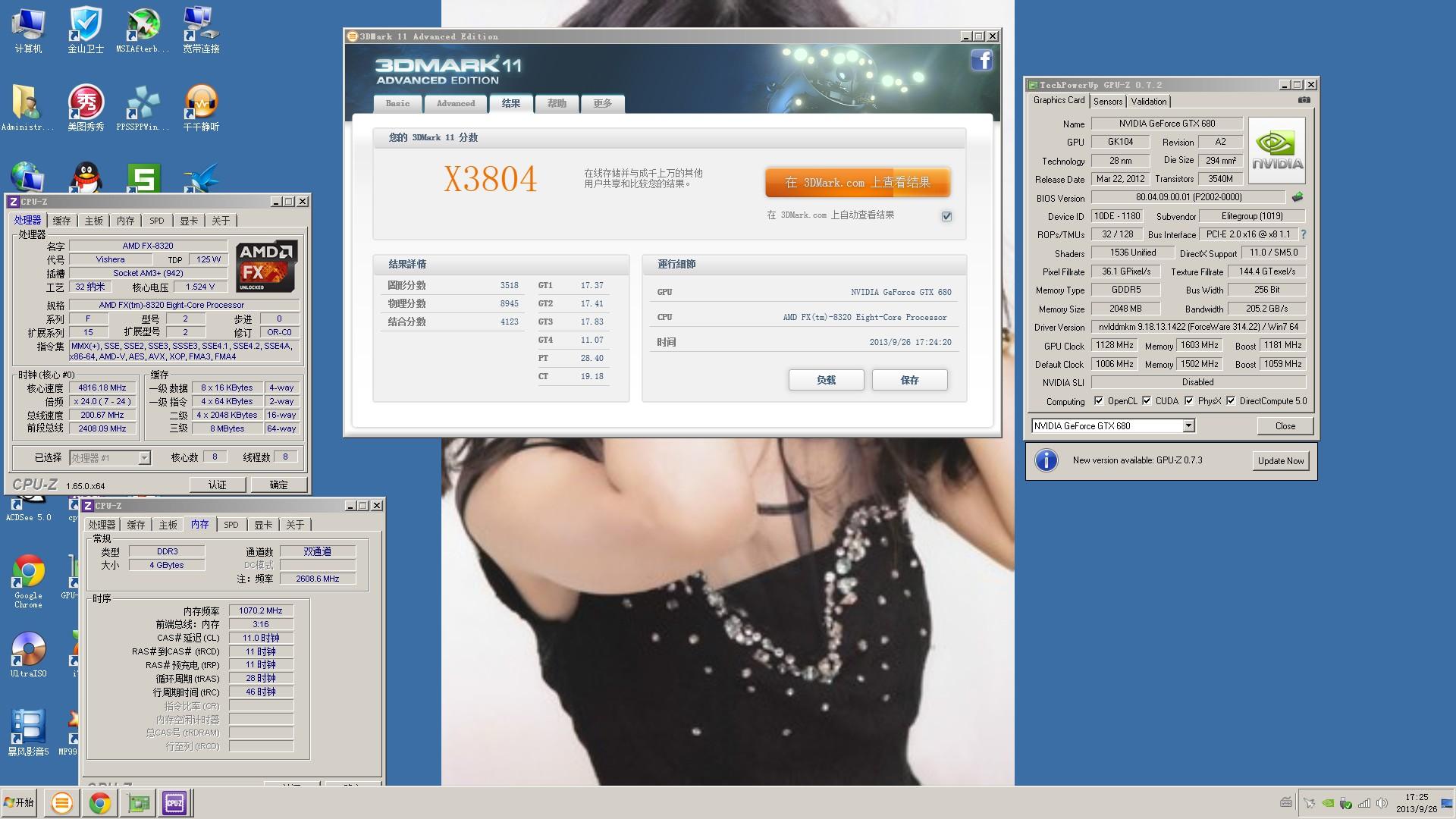The width and height of the screenshot is (1456, 819).
Task: Open the NVIDIA tray icon
Action: pos(1328,803)
